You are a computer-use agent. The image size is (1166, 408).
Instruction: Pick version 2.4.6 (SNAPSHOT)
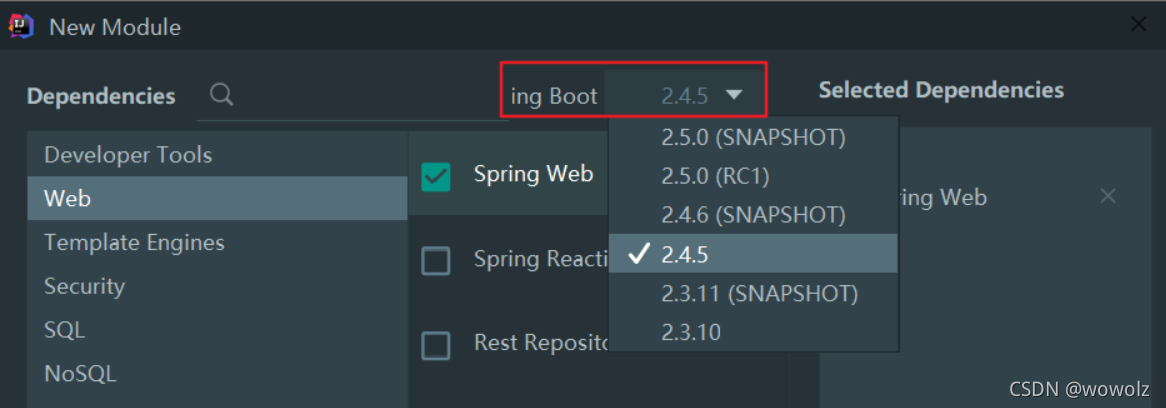point(752,215)
